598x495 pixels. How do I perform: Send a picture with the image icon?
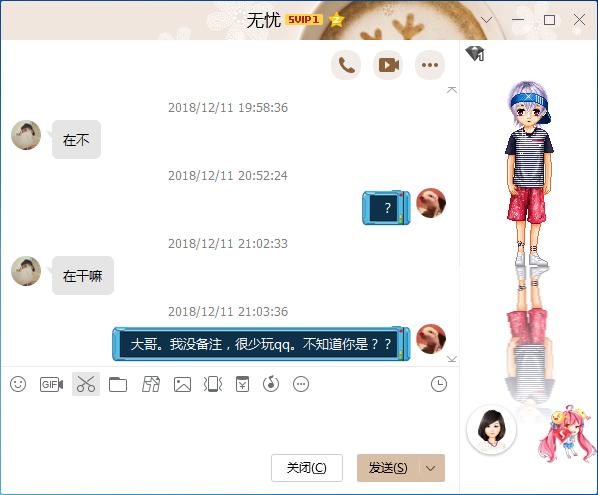(x=182, y=384)
